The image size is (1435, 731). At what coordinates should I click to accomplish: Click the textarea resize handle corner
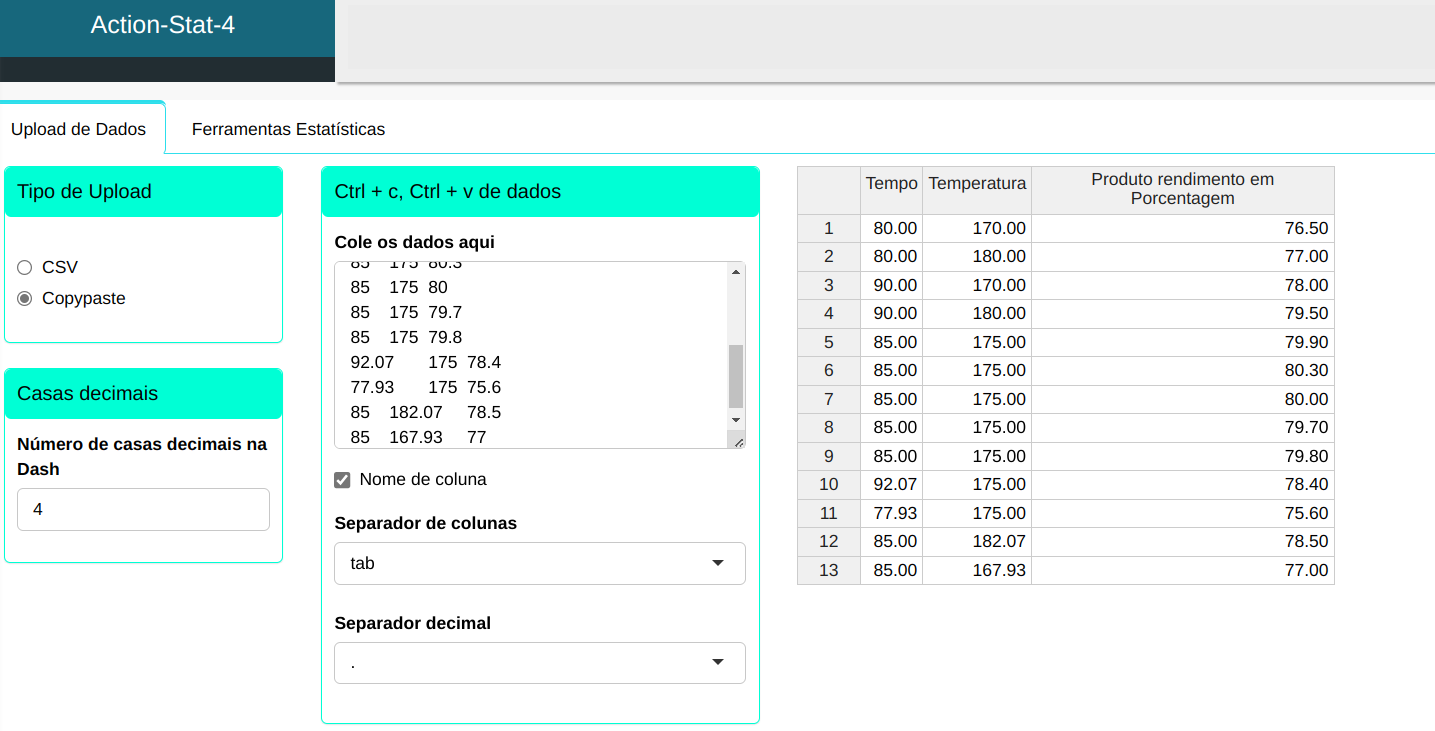tap(738, 441)
